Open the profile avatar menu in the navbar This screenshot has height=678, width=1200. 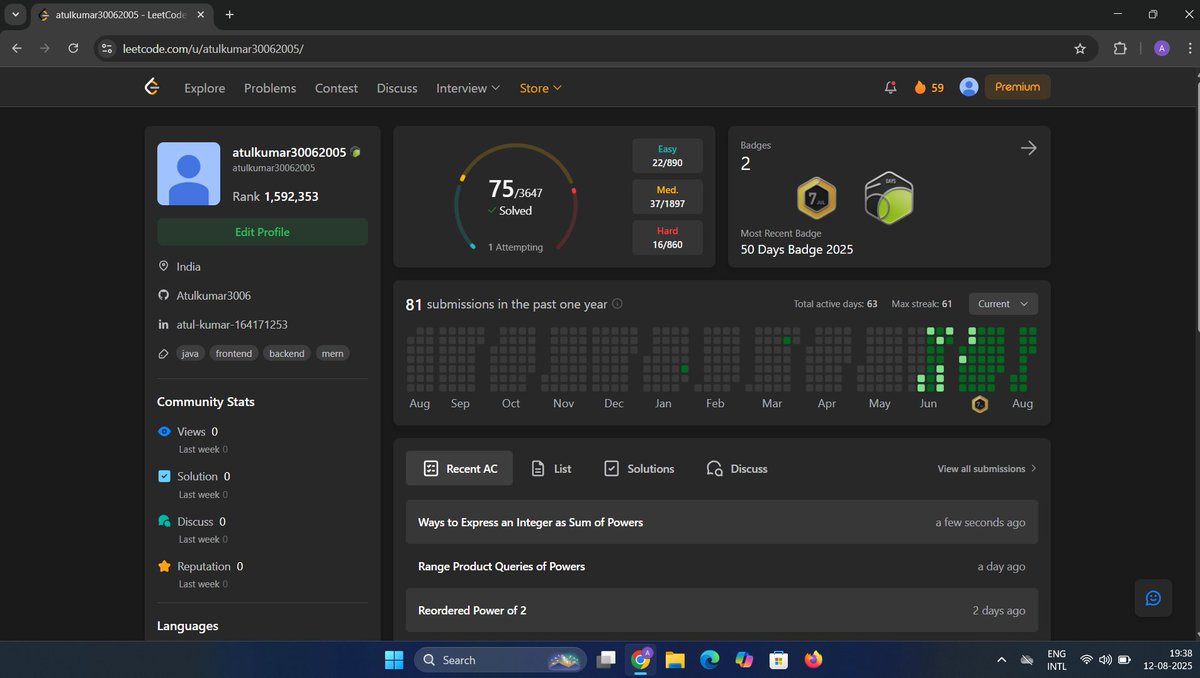tap(968, 87)
